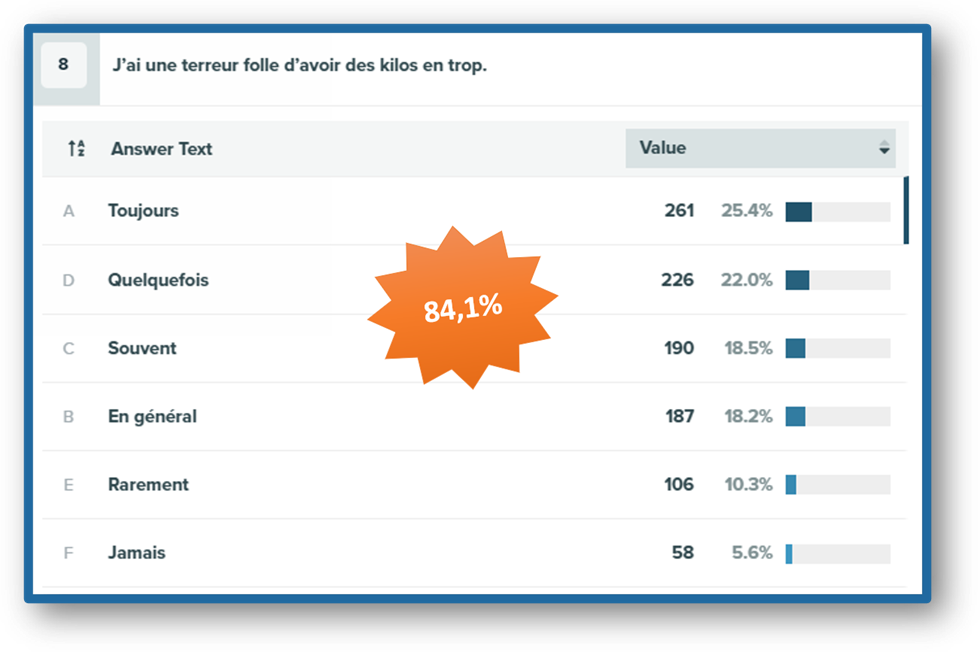
Task: Click the En général answer label
Action: tap(152, 416)
